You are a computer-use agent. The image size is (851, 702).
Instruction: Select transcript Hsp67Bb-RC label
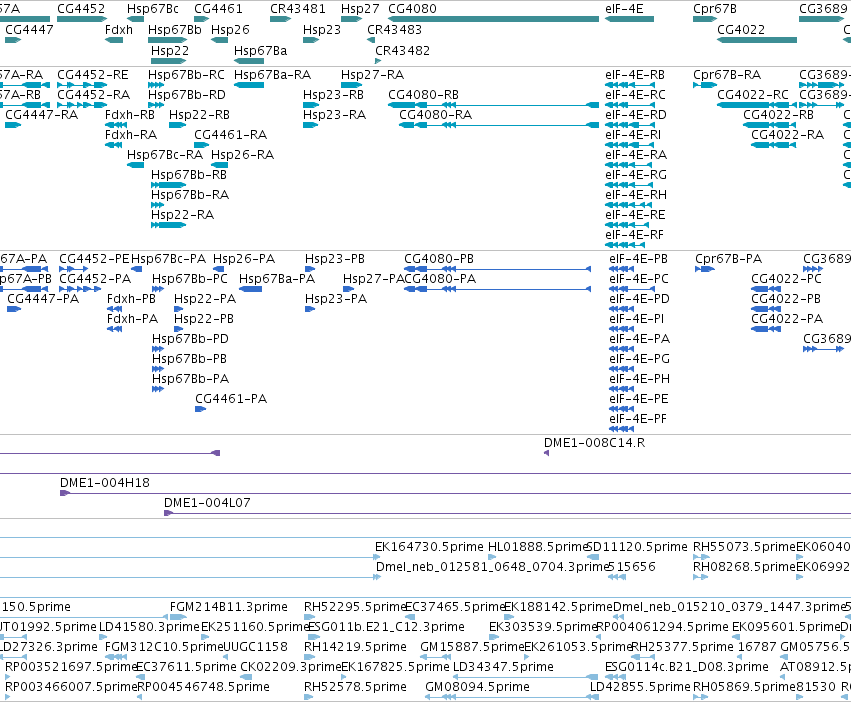click(186, 74)
